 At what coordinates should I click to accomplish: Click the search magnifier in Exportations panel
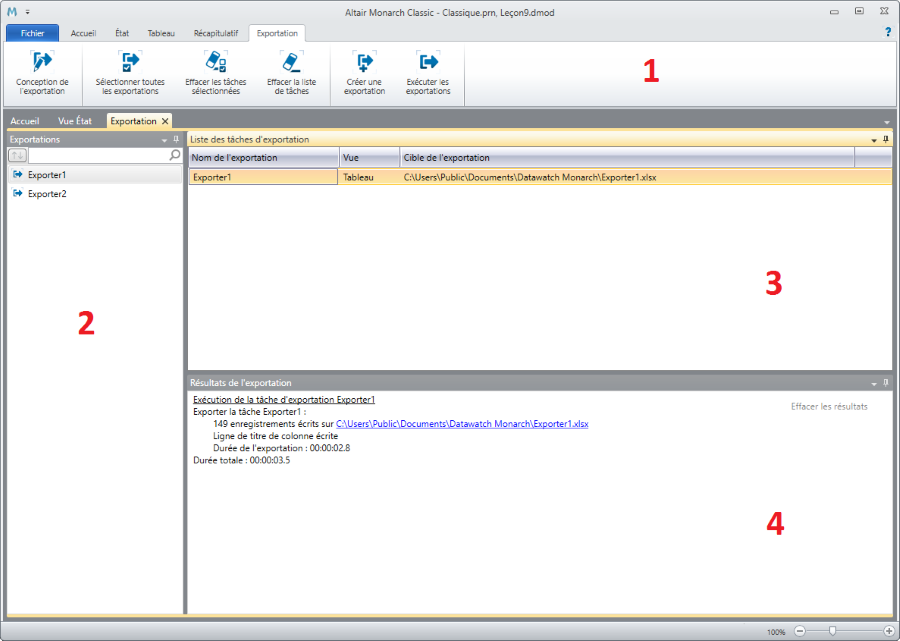pyautogui.click(x=174, y=156)
